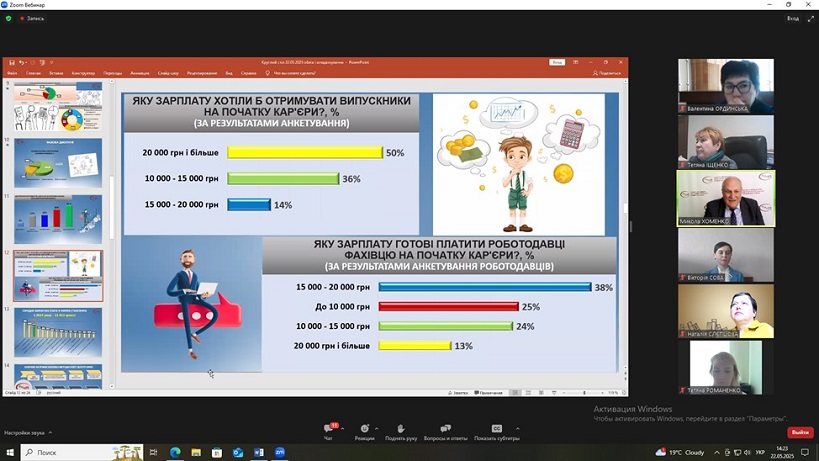
Task: Select slide 10 thumbnail with pie chart
Action: pos(58,162)
